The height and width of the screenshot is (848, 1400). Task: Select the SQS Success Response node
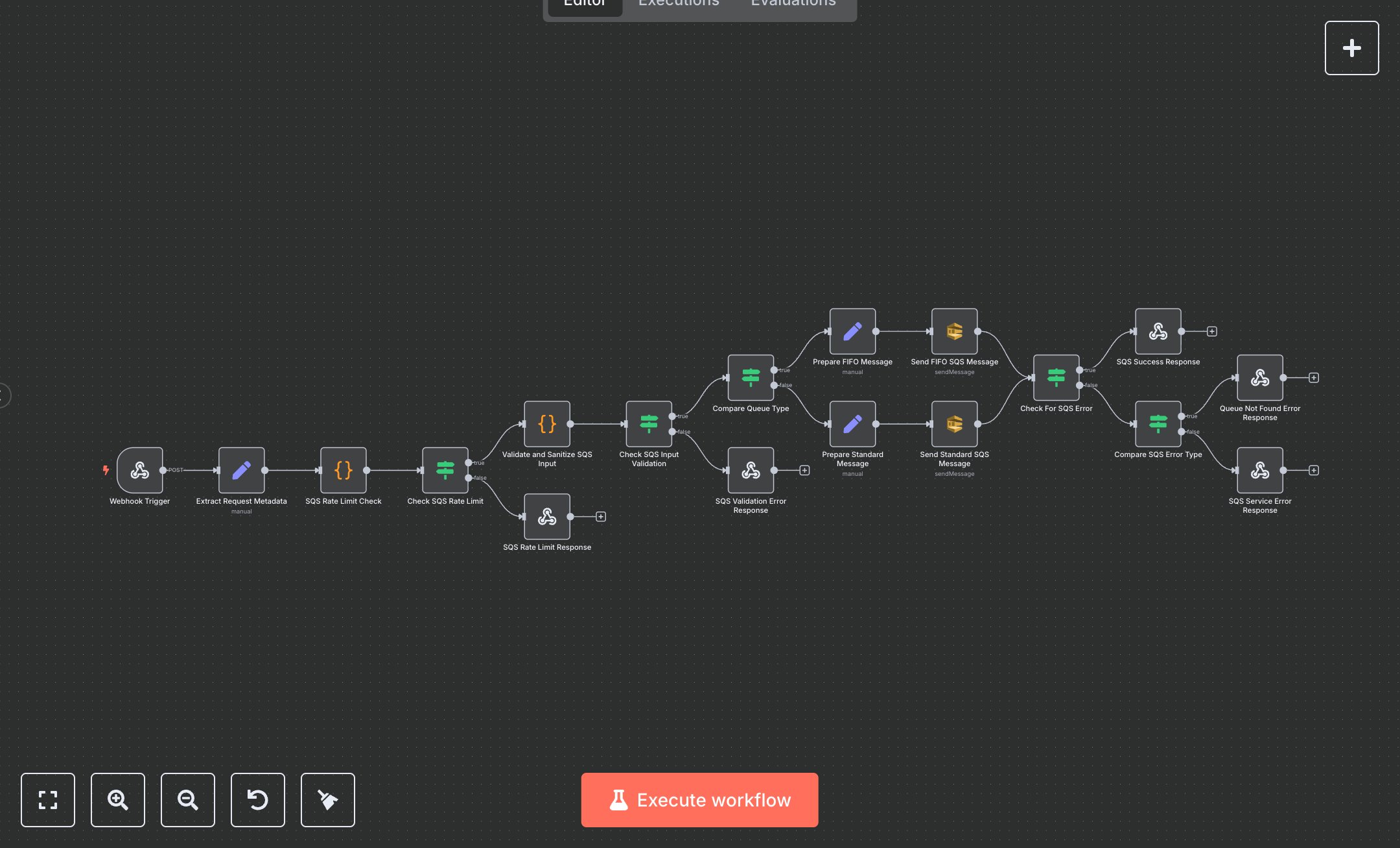pyautogui.click(x=1158, y=332)
